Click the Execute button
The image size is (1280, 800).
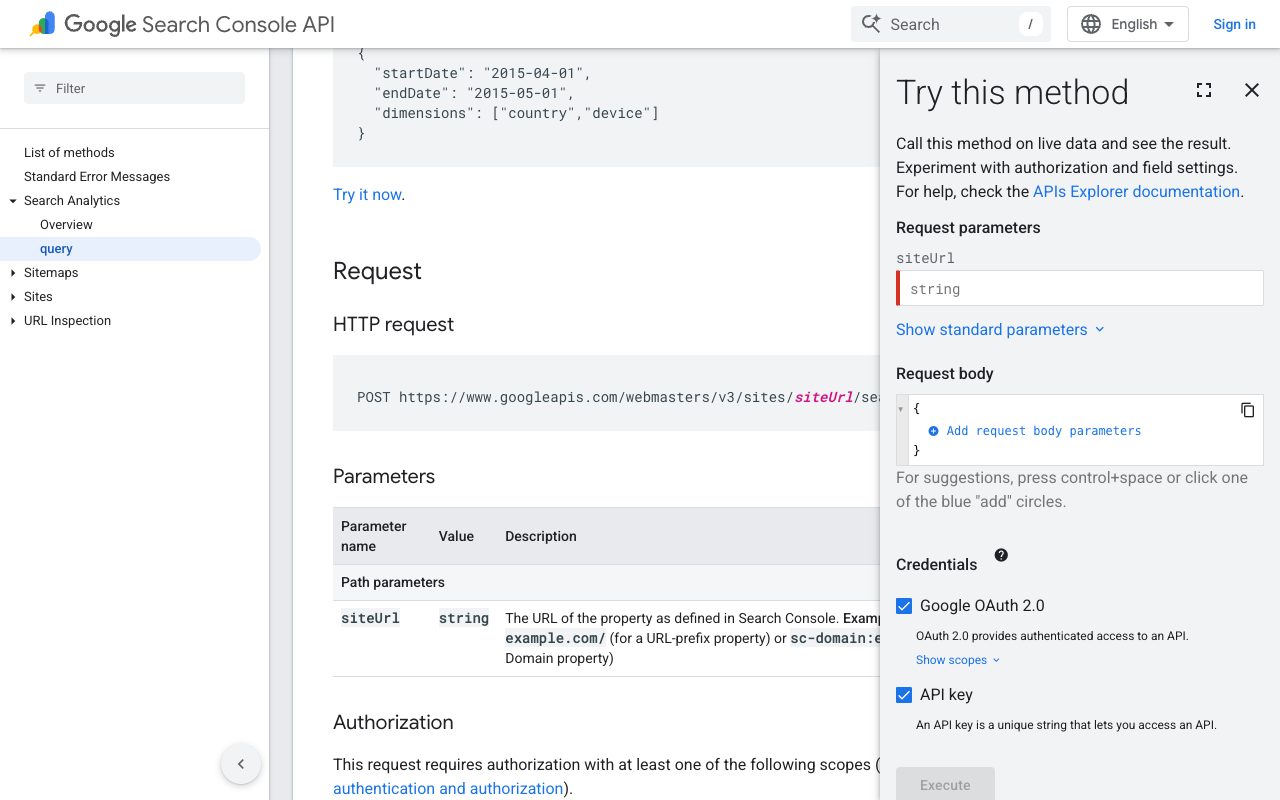point(945,784)
